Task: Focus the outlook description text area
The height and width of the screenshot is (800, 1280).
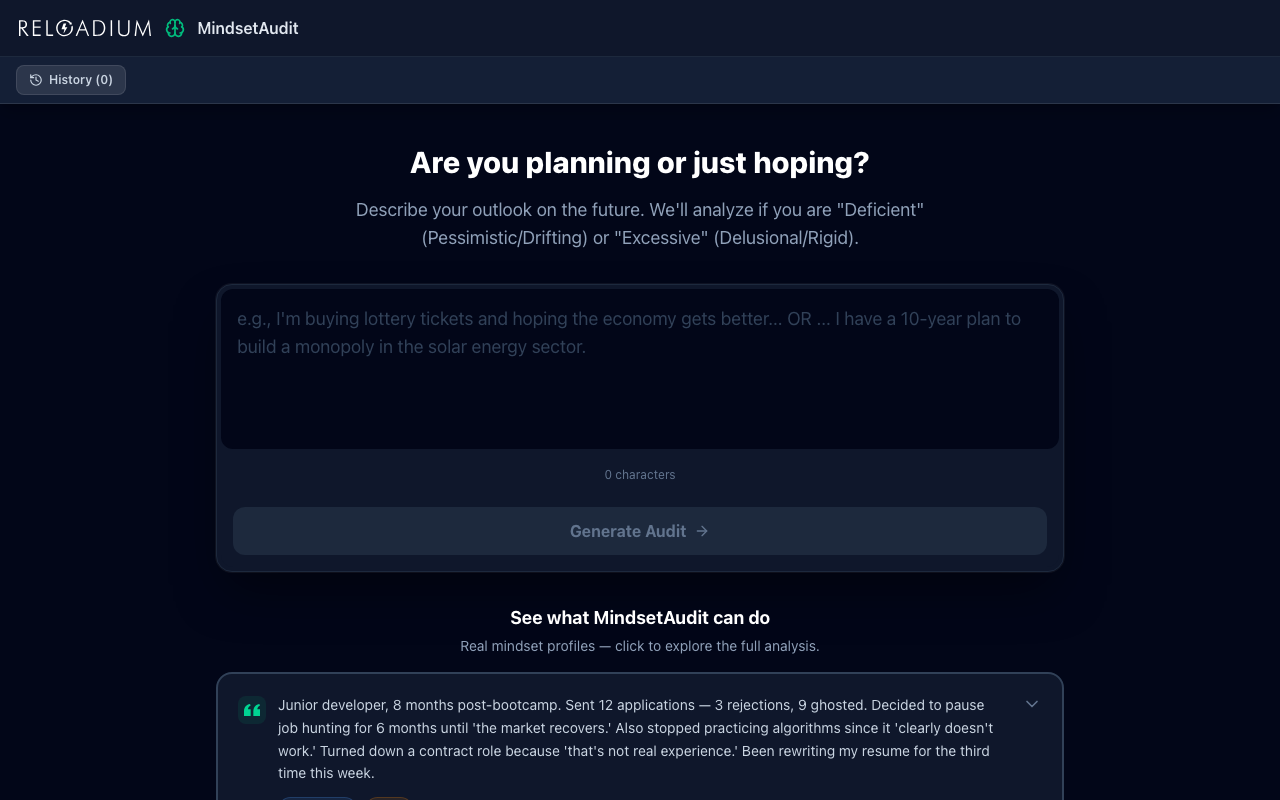Action: click(640, 369)
